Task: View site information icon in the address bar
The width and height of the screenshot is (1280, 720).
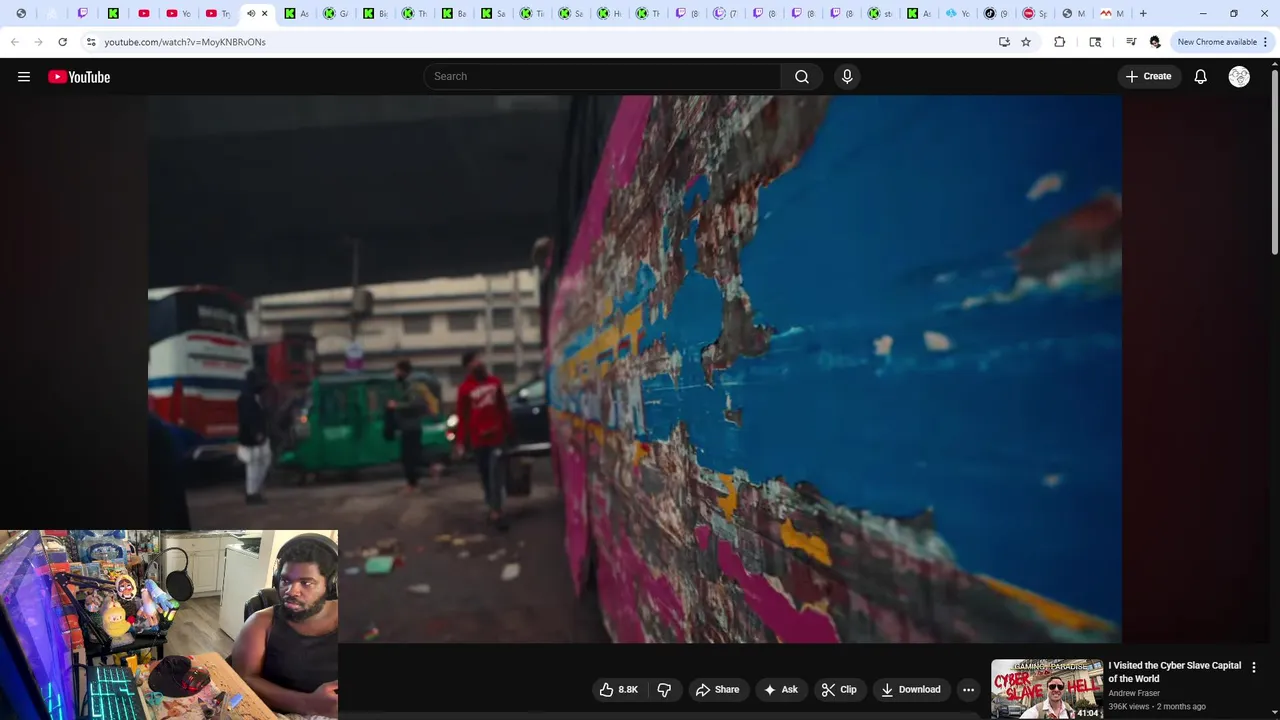Action: (91, 42)
